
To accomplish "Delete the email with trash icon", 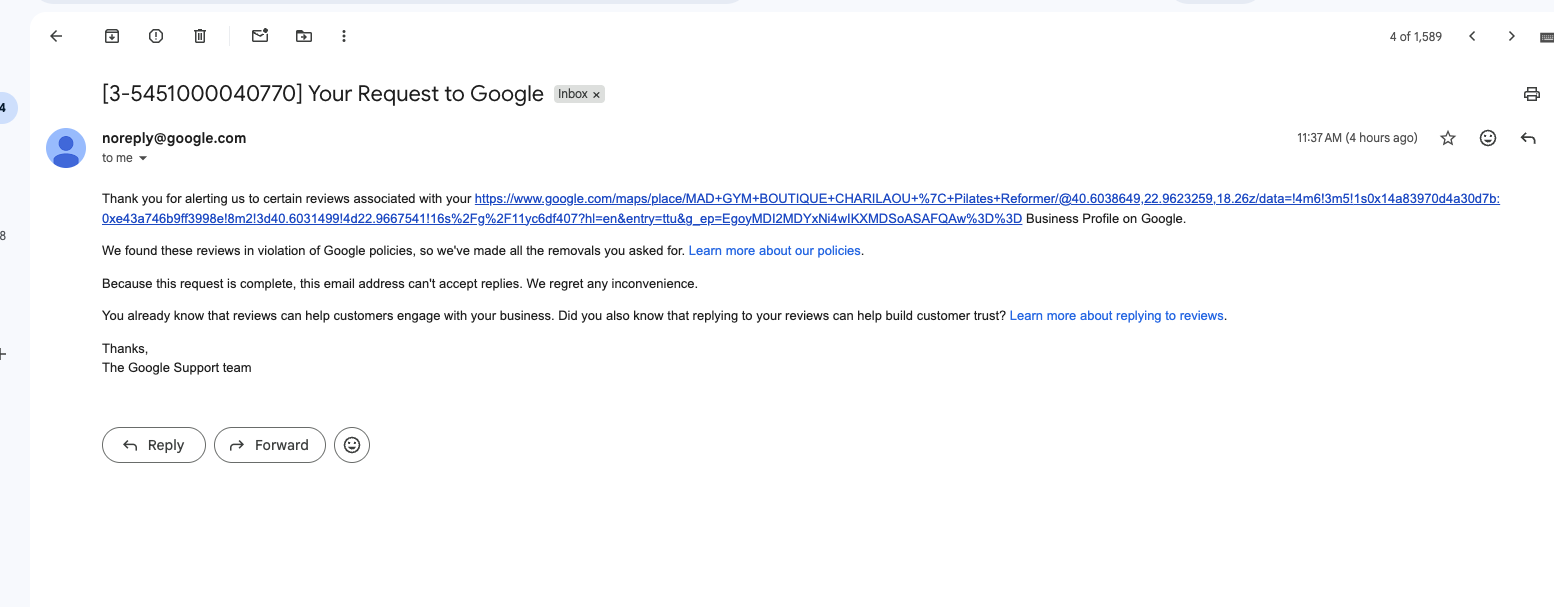I will point(200,36).
